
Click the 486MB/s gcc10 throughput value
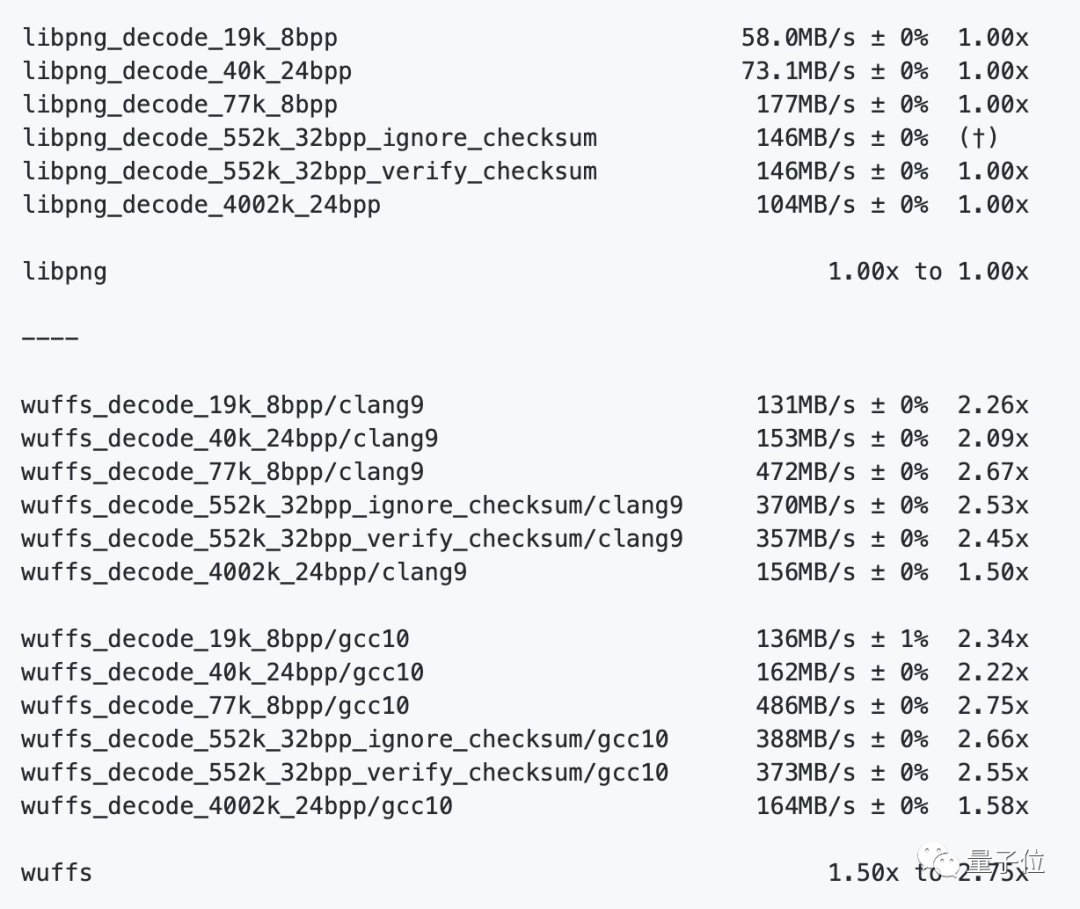(805, 706)
